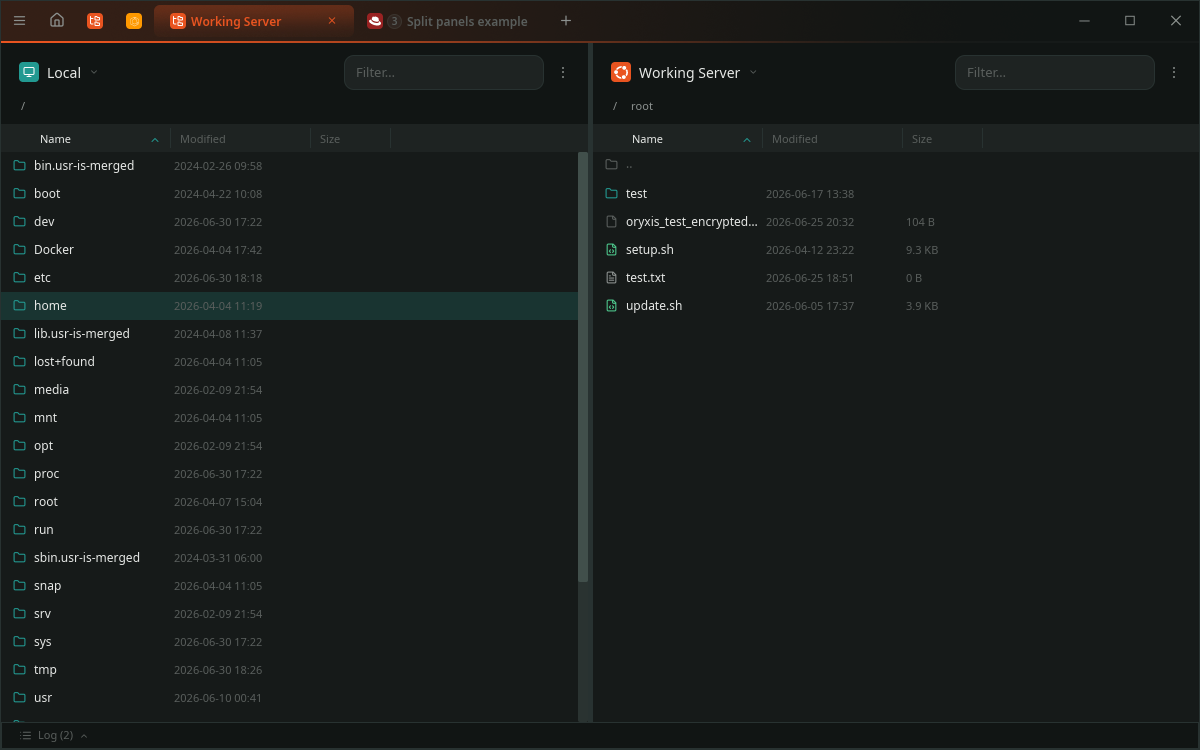Close the Working Server tab
The width and height of the screenshot is (1200, 750).
332,21
